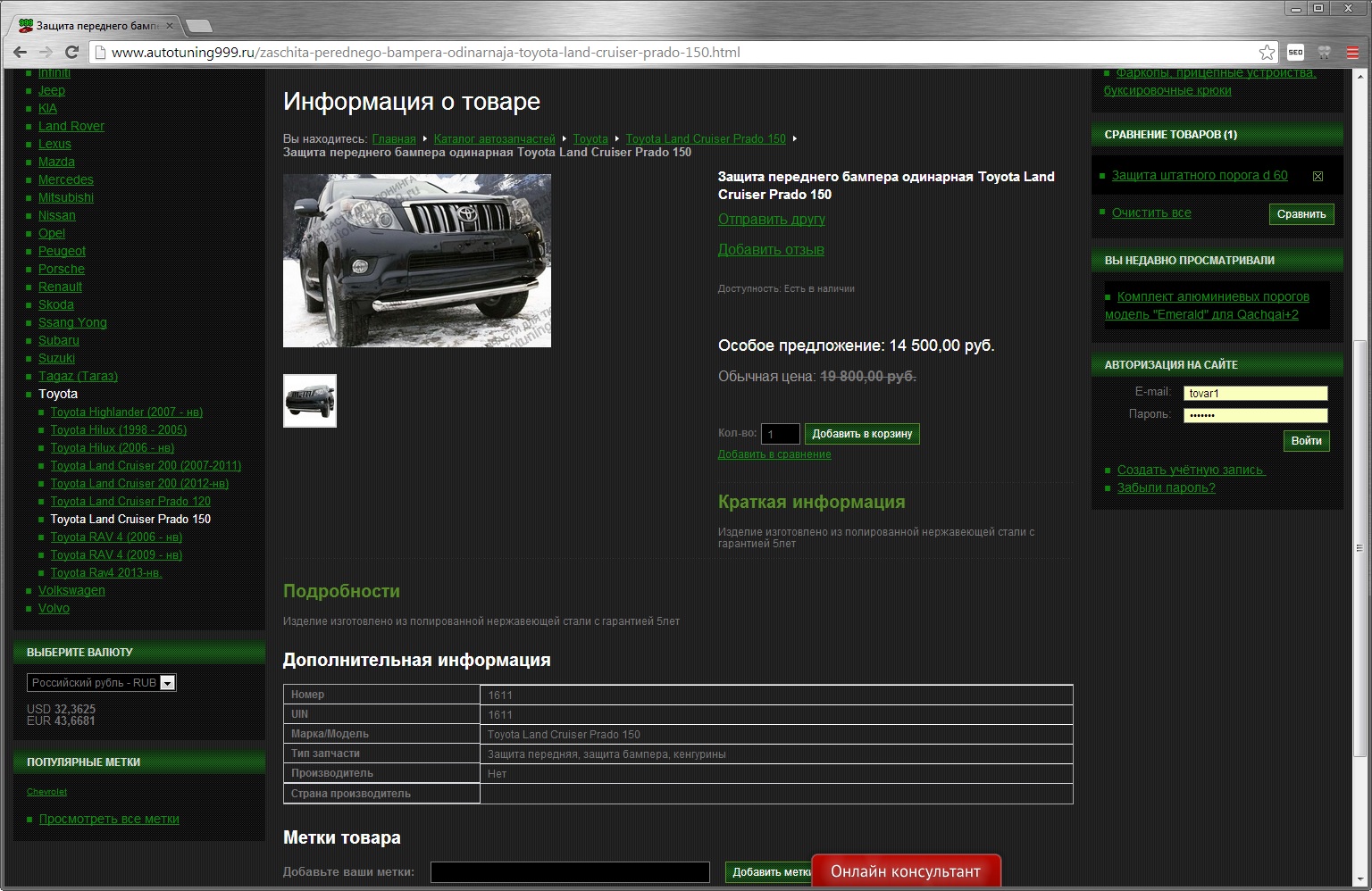Screen dimensions: 1372x891
Task: Open Комплект алюминиевых порогов recently viewed link
Action: coord(1207,305)
